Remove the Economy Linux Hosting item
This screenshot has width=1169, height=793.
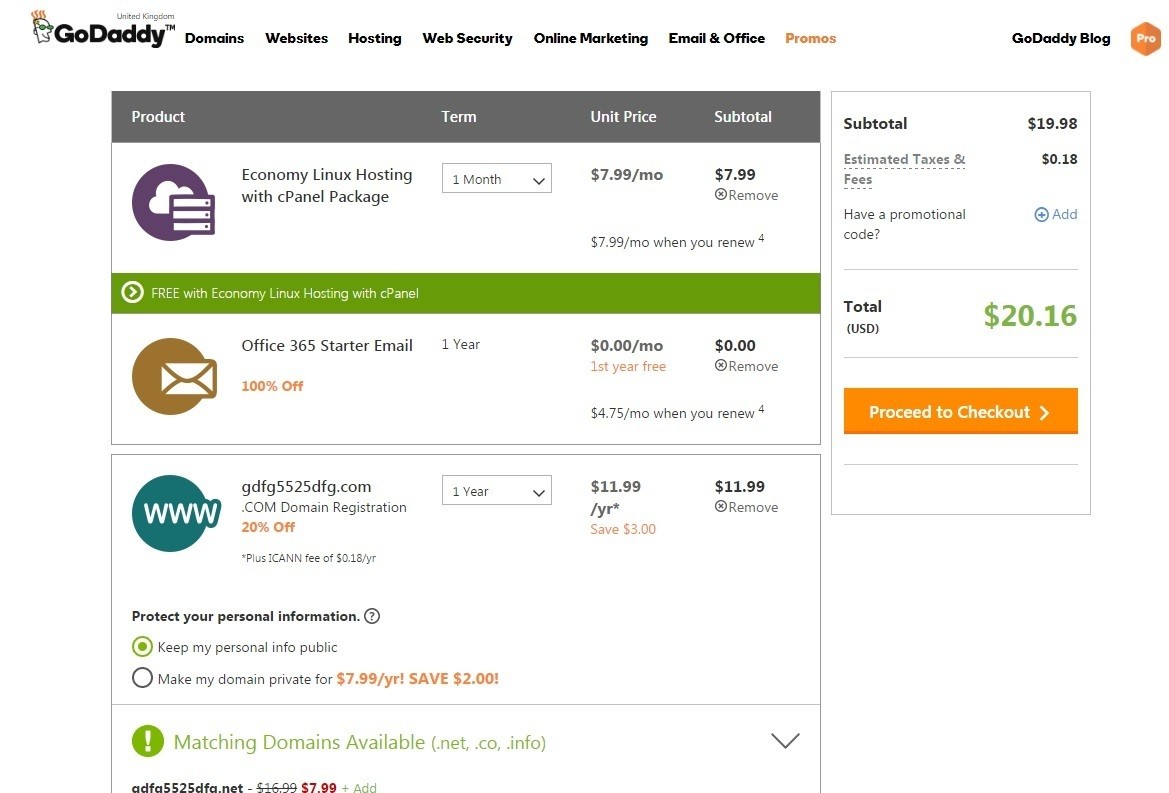pyautogui.click(x=747, y=196)
